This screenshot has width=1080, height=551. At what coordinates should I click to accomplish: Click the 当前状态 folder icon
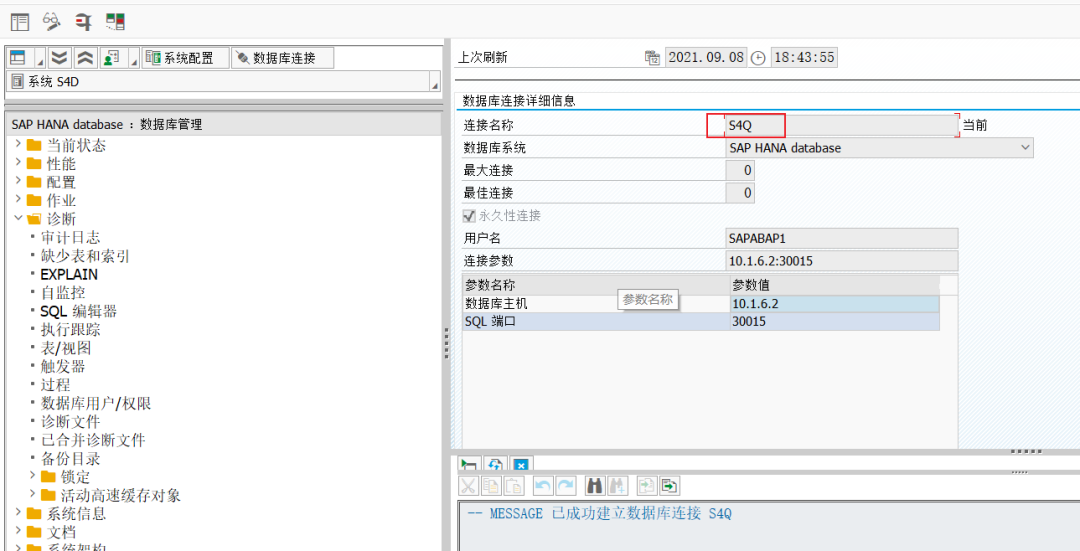[34, 145]
